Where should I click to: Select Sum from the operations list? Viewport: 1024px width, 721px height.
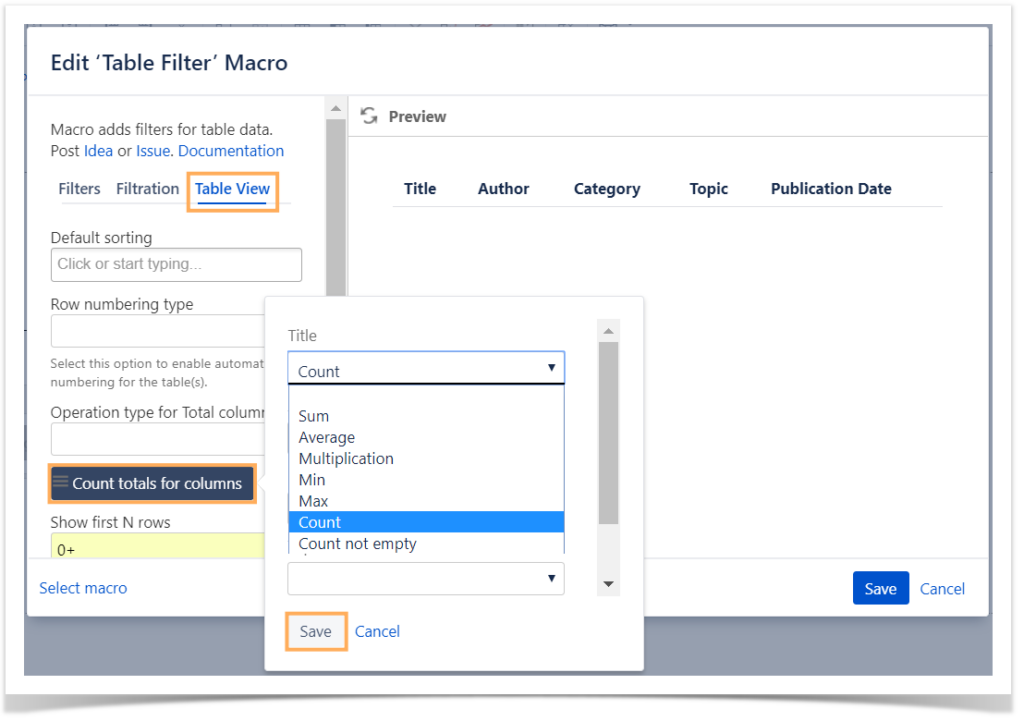[313, 415]
